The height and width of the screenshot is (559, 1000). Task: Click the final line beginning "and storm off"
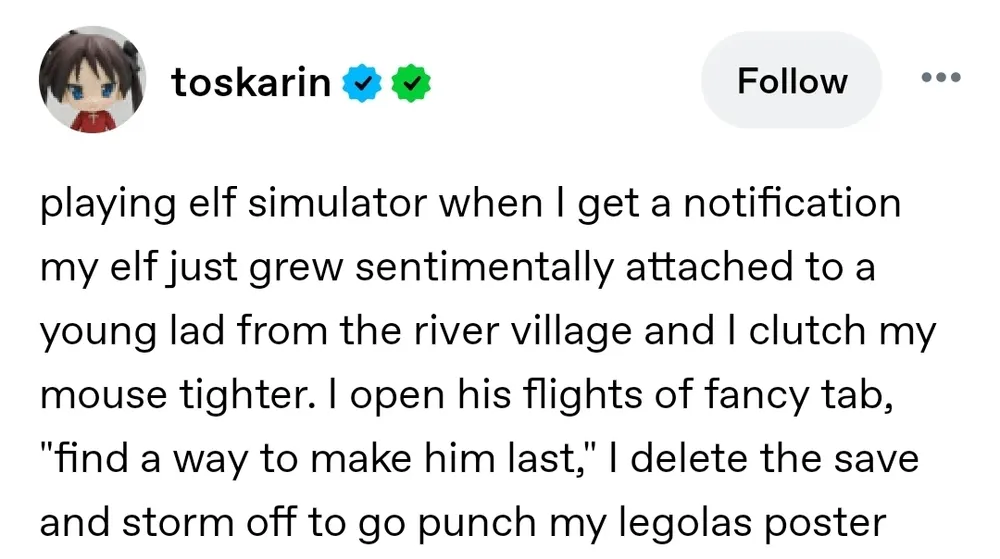coord(463,524)
